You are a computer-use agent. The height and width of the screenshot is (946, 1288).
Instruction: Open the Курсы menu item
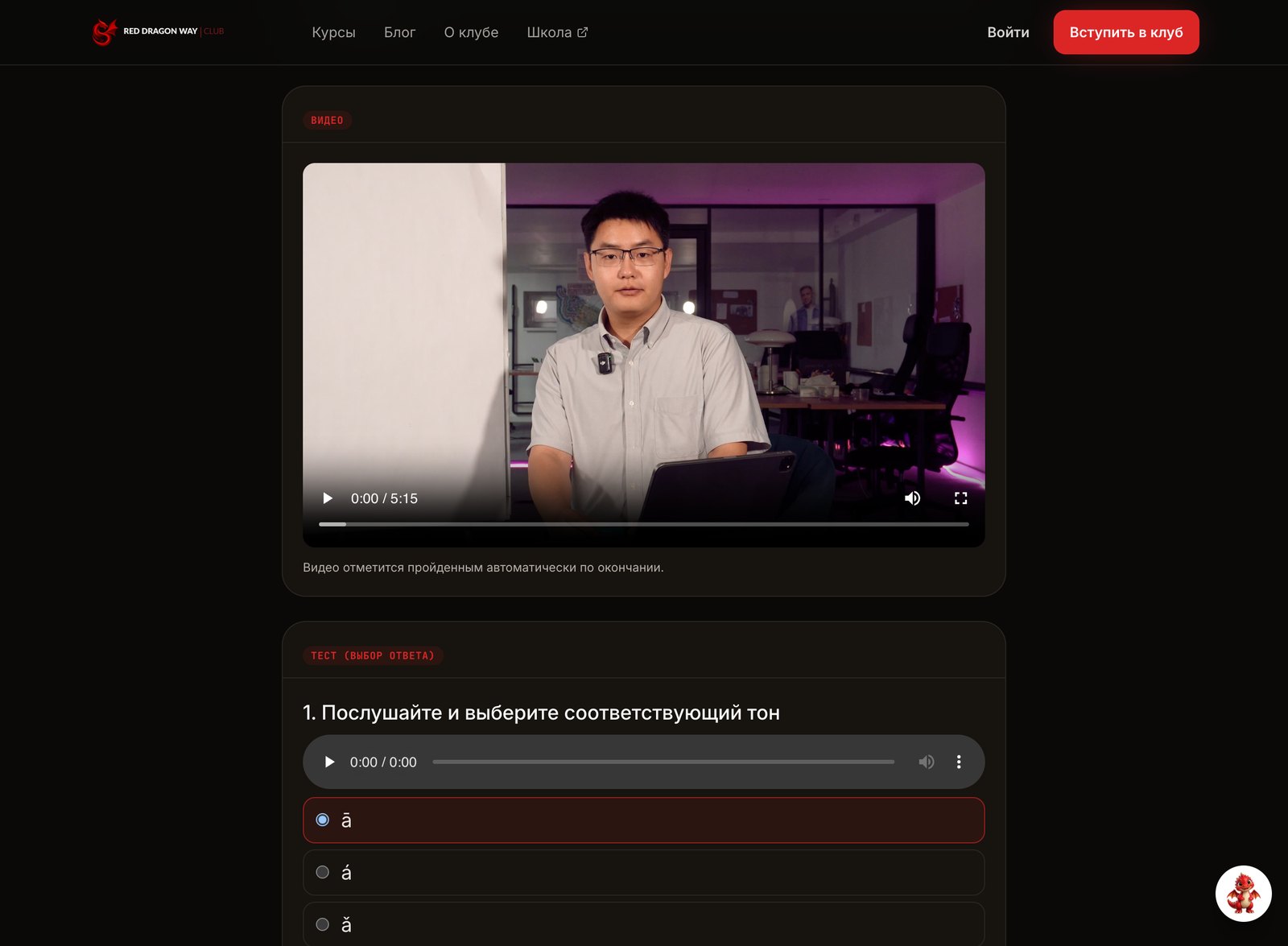tap(333, 32)
